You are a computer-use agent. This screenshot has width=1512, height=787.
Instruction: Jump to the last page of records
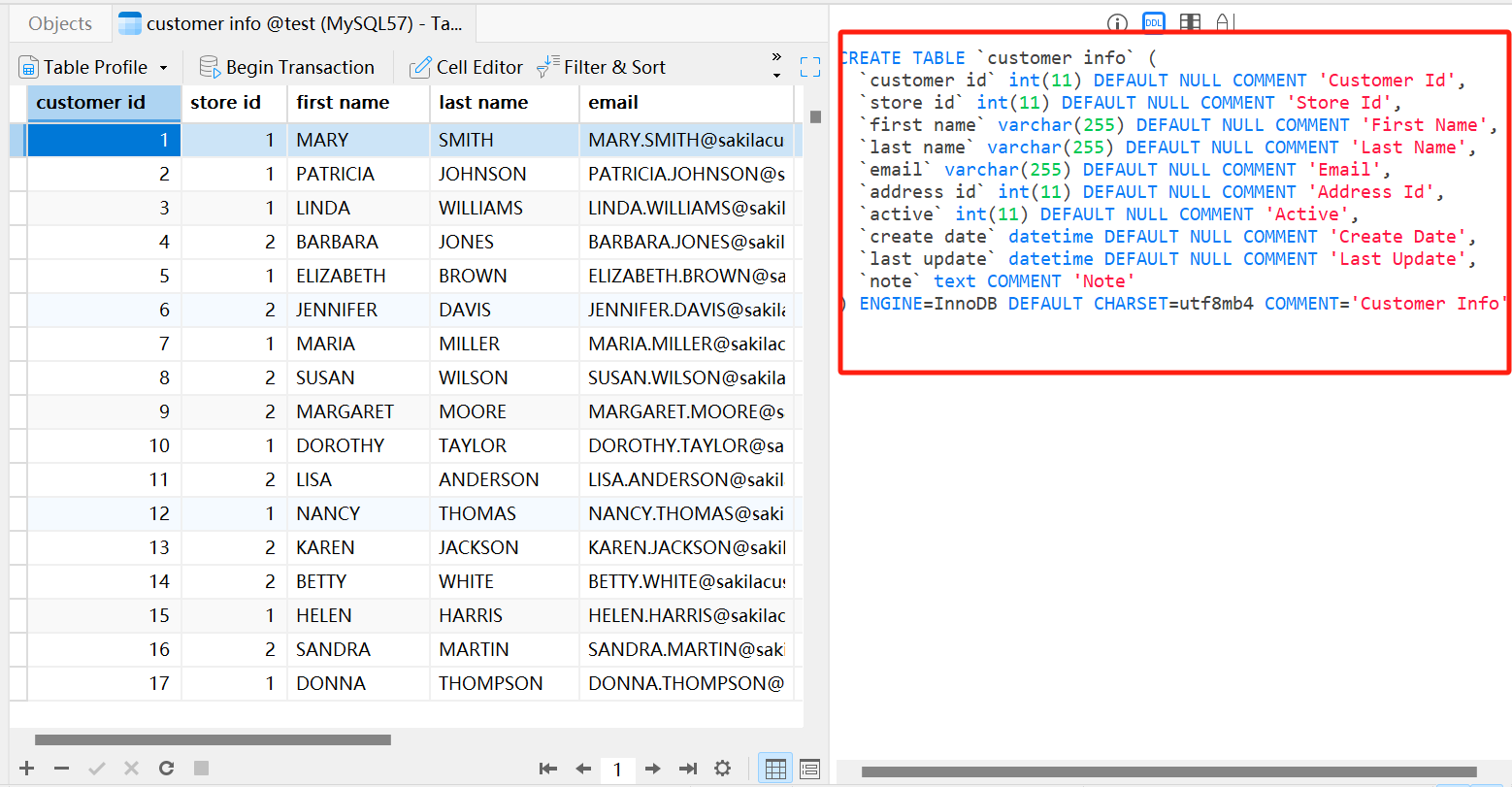688,769
